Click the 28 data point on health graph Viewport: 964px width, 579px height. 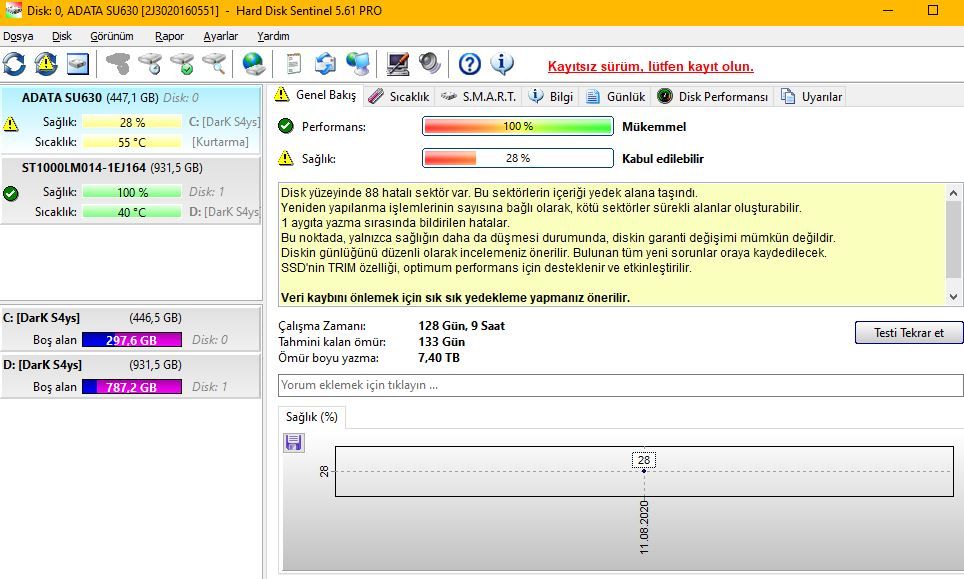click(x=644, y=471)
